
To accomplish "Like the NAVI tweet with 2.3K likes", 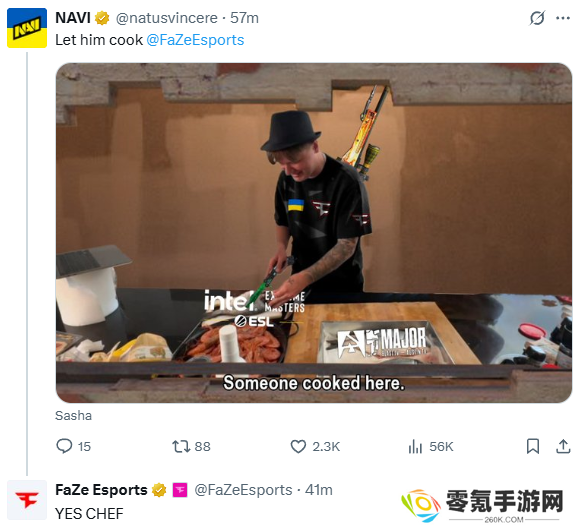I will coord(298,446).
